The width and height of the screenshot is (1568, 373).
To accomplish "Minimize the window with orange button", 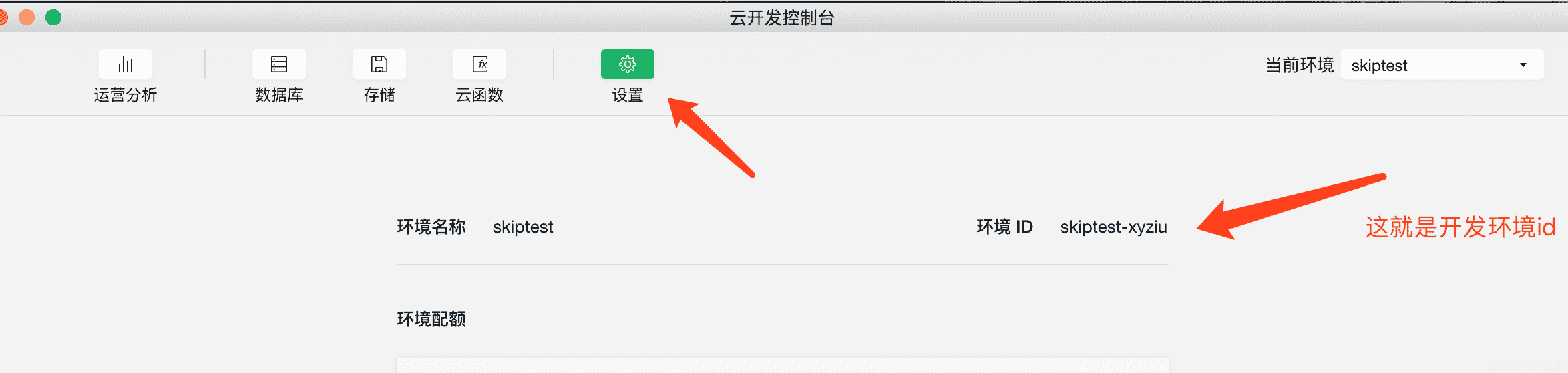I will (27, 17).
